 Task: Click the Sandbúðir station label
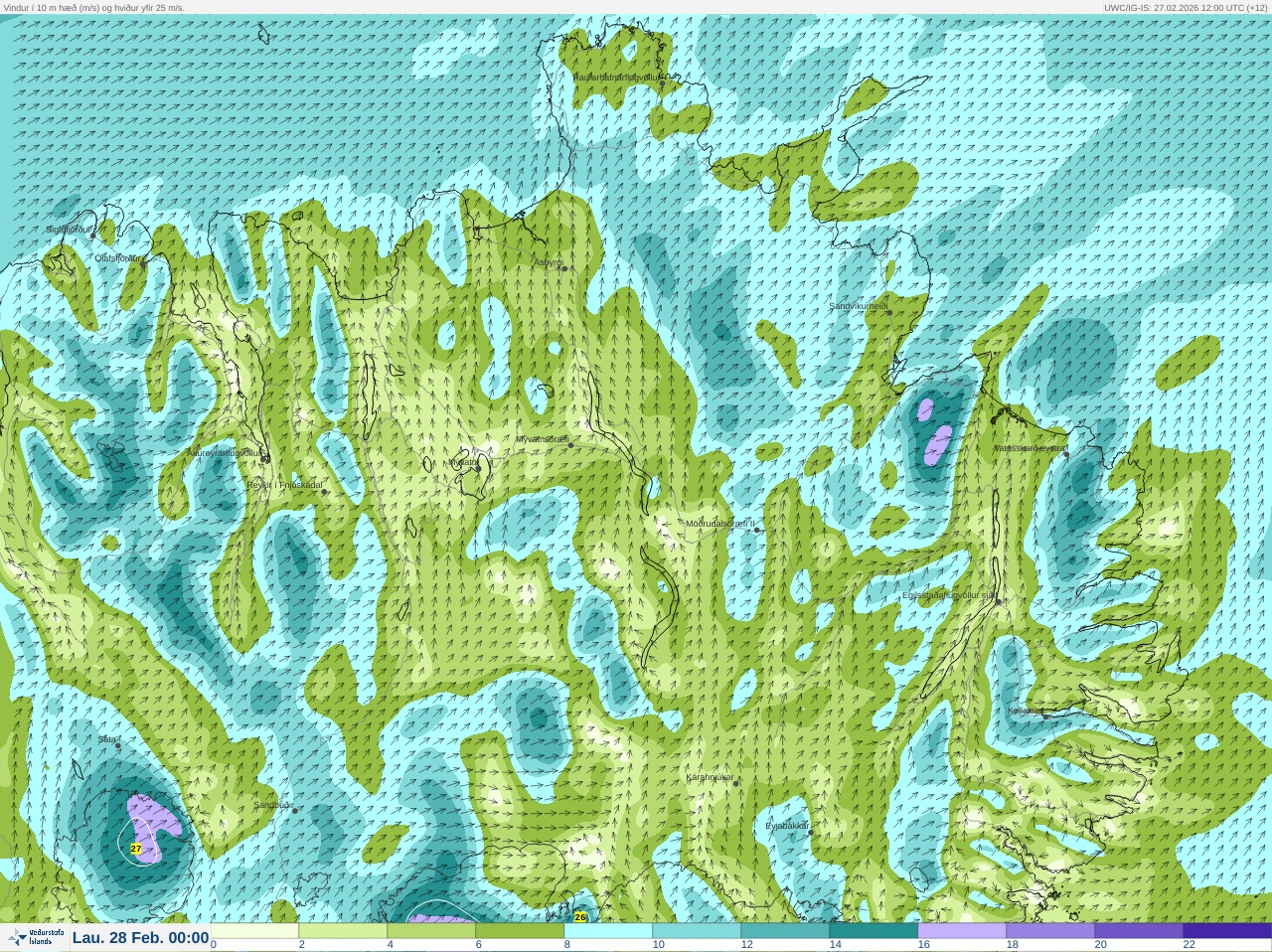[x=273, y=805]
